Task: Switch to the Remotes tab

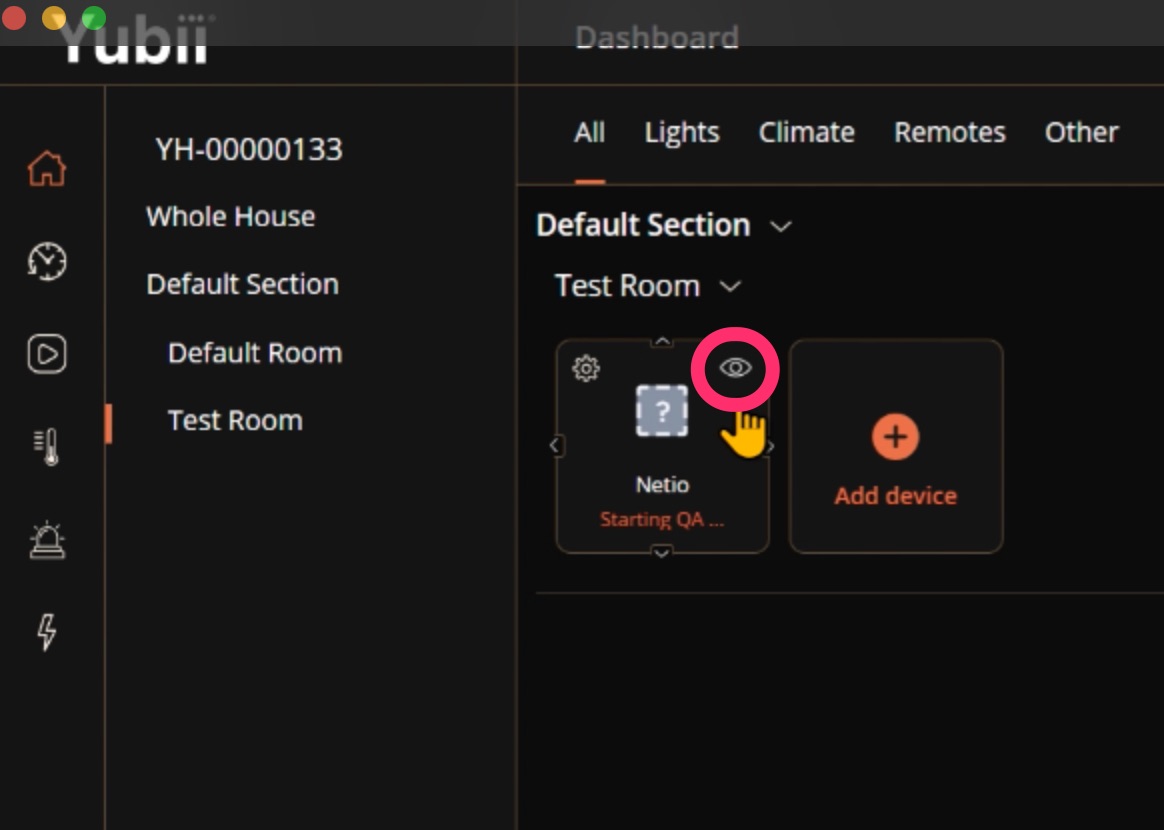Action: 949,132
